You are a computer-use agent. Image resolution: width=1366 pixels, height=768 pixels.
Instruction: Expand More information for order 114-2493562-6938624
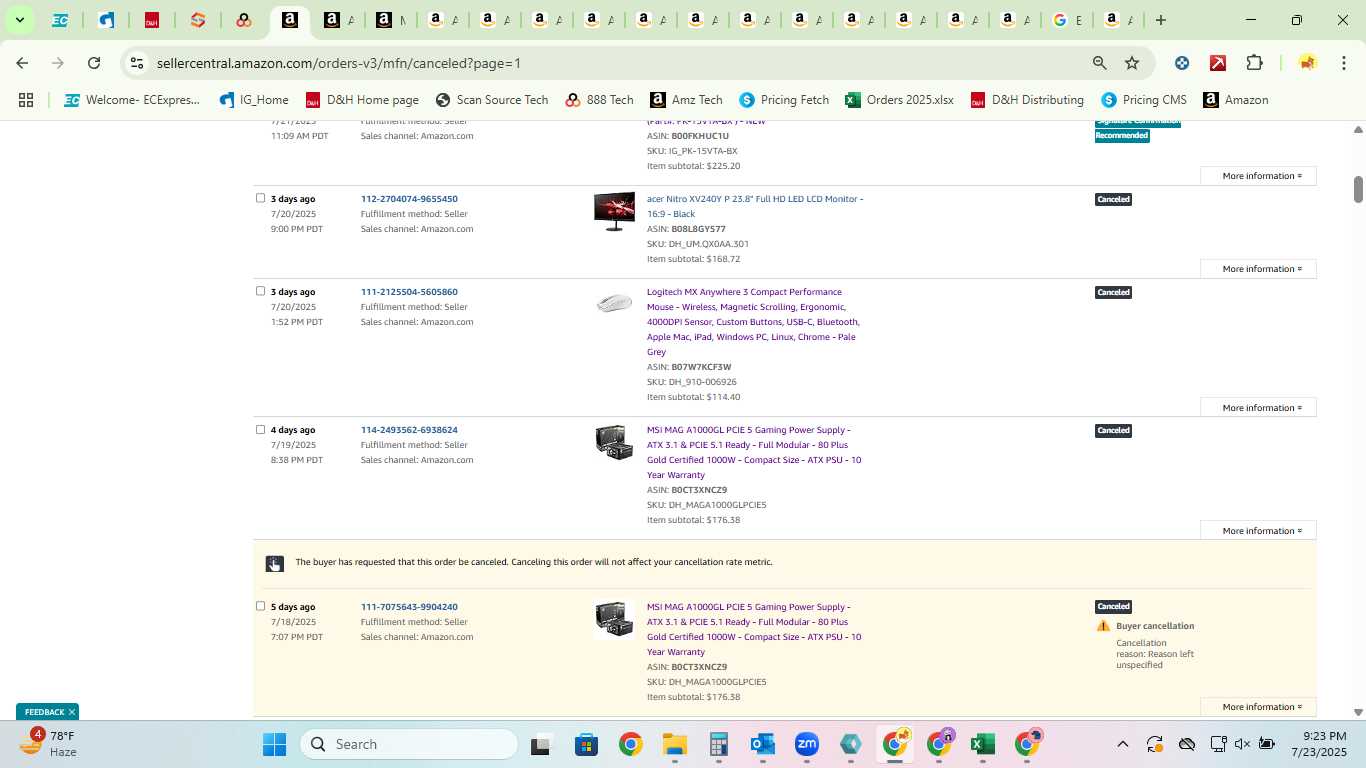1258,531
